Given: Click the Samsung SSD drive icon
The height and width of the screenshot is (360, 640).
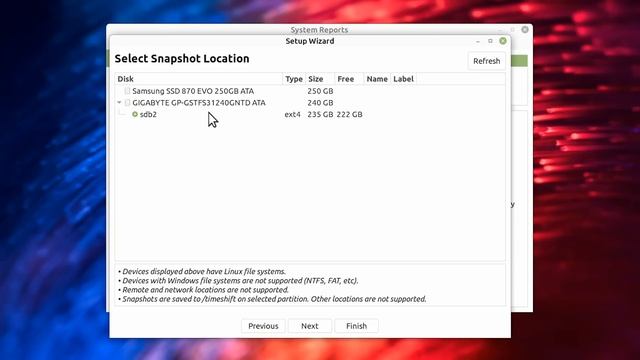Looking at the screenshot, I should click(127, 91).
